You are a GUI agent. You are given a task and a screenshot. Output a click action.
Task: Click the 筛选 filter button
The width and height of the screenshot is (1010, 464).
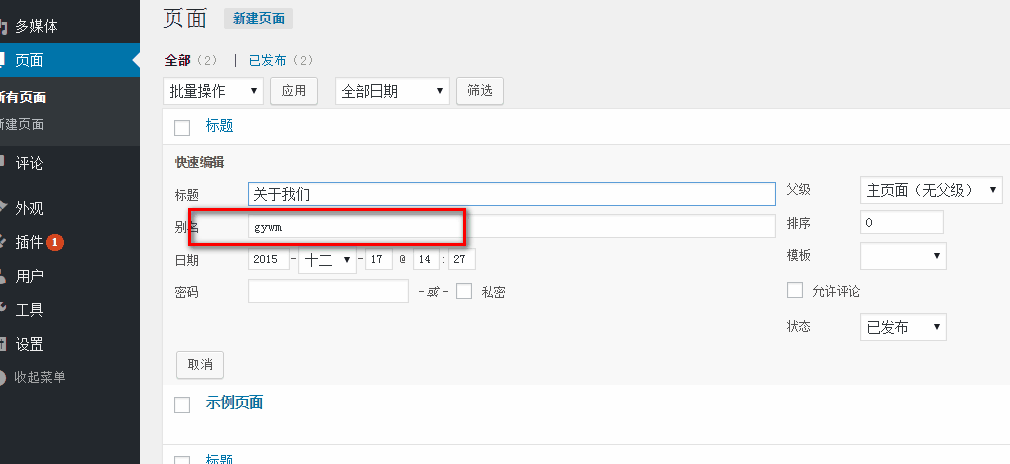tap(480, 91)
